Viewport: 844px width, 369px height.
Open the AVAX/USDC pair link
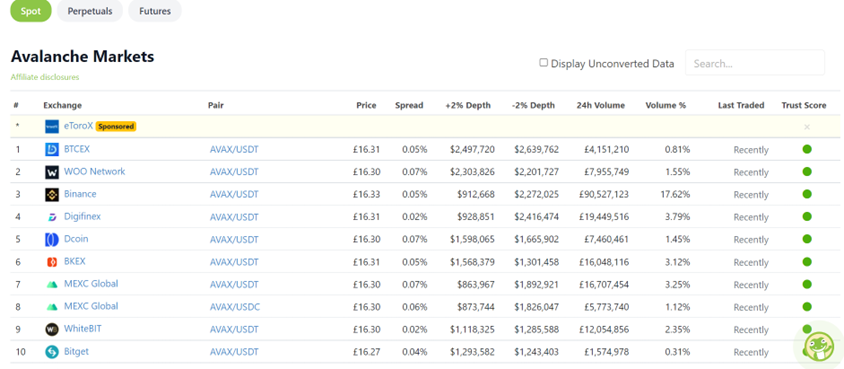(x=235, y=307)
